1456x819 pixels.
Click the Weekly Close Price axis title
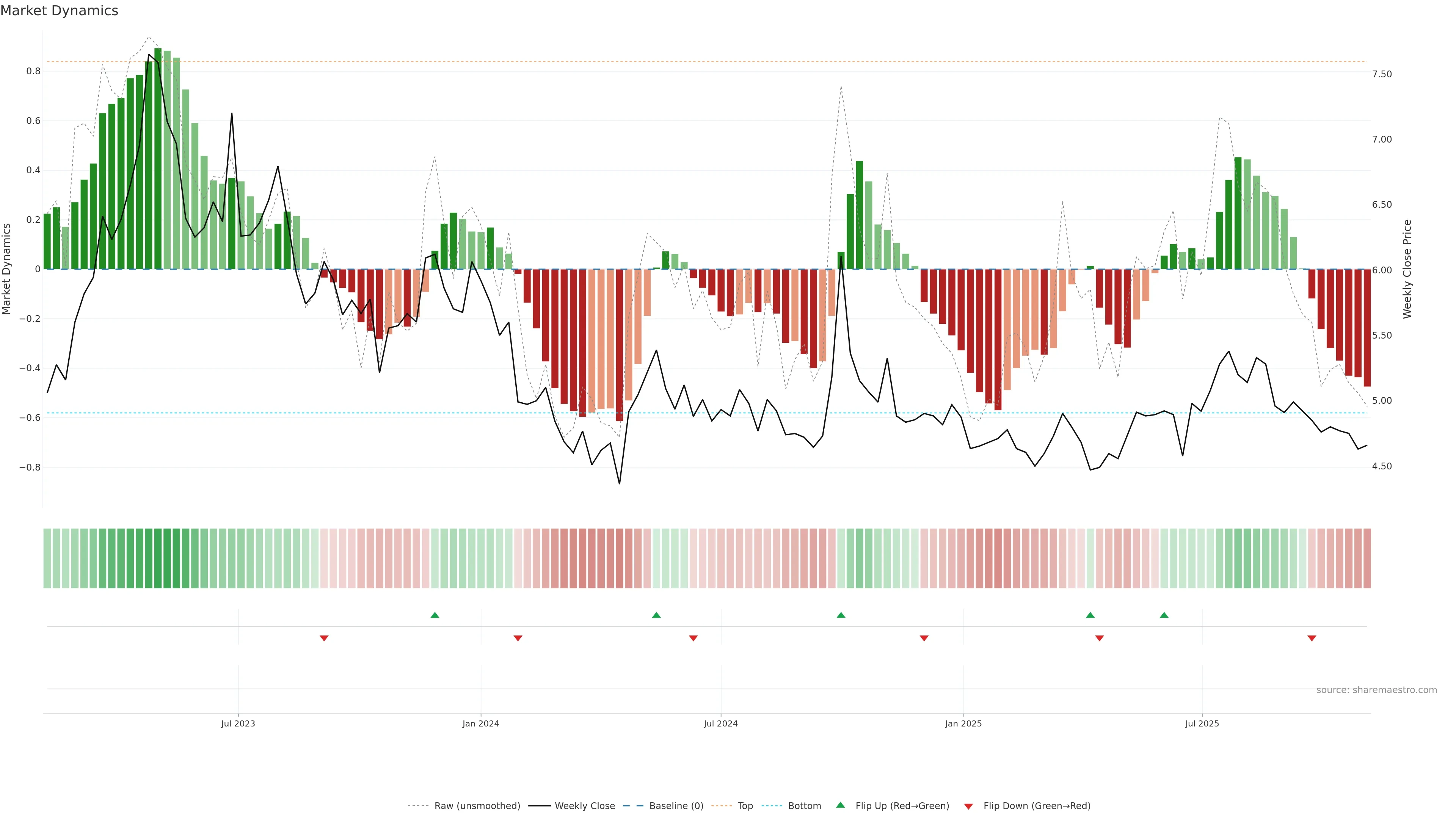point(1407,269)
